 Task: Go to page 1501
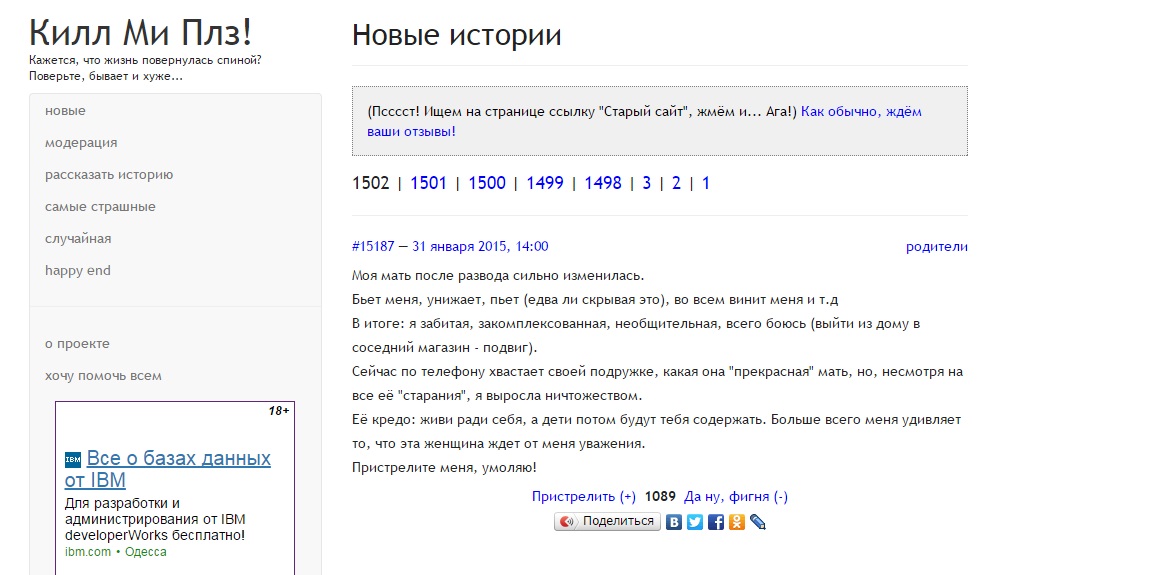point(428,183)
